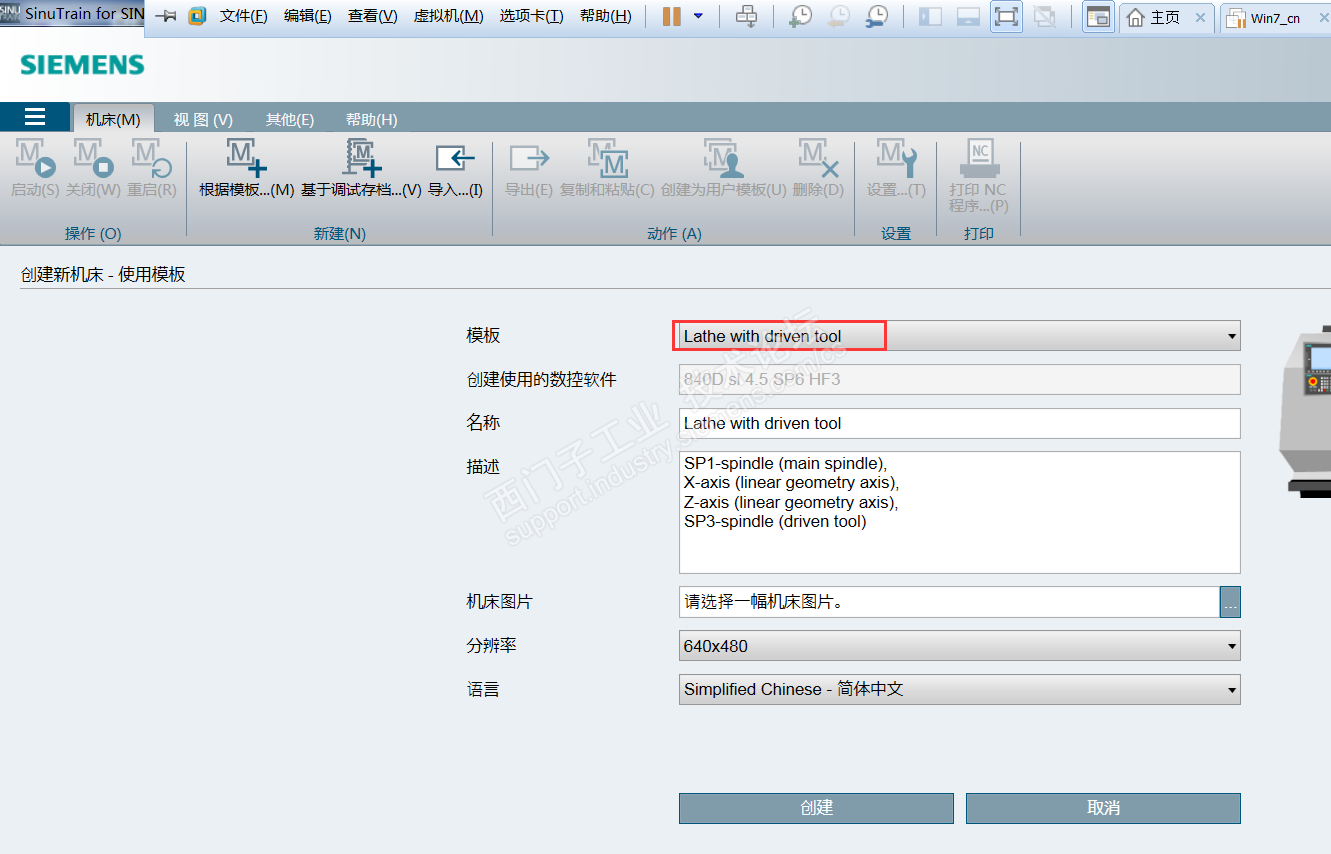
Task: Click the 模板 field label
Action: tap(483, 336)
